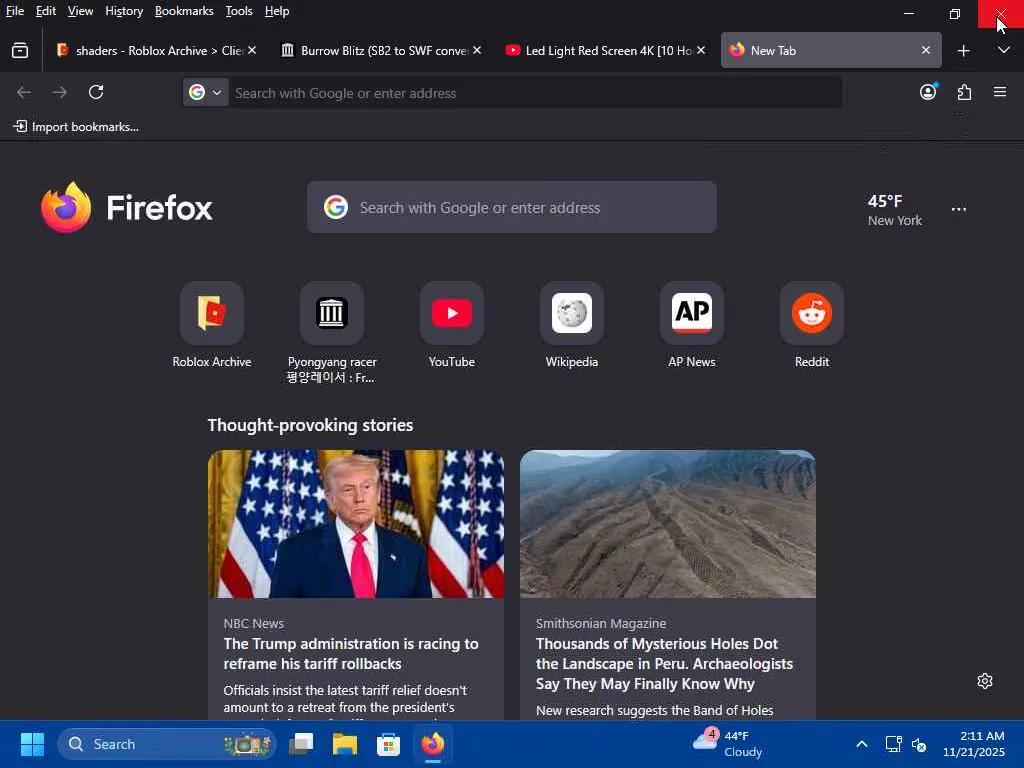Viewport: 1024px width, 768px height.
Task: Click the address bar field
Action: tap(536, 93)
